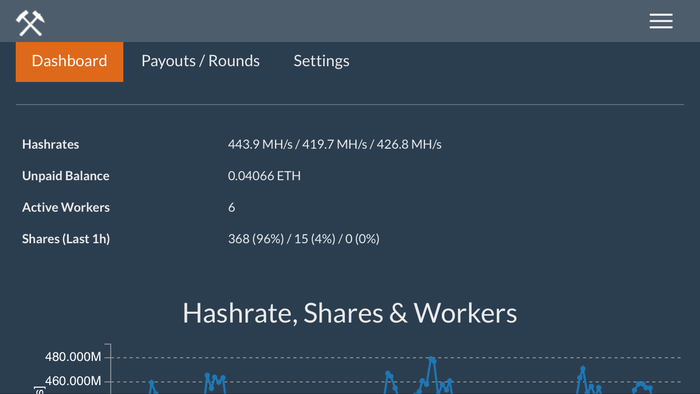This screenshot has width=700, height=394.
Task: Click the 480.000M axis label
Action: click(x=73, y=357)
